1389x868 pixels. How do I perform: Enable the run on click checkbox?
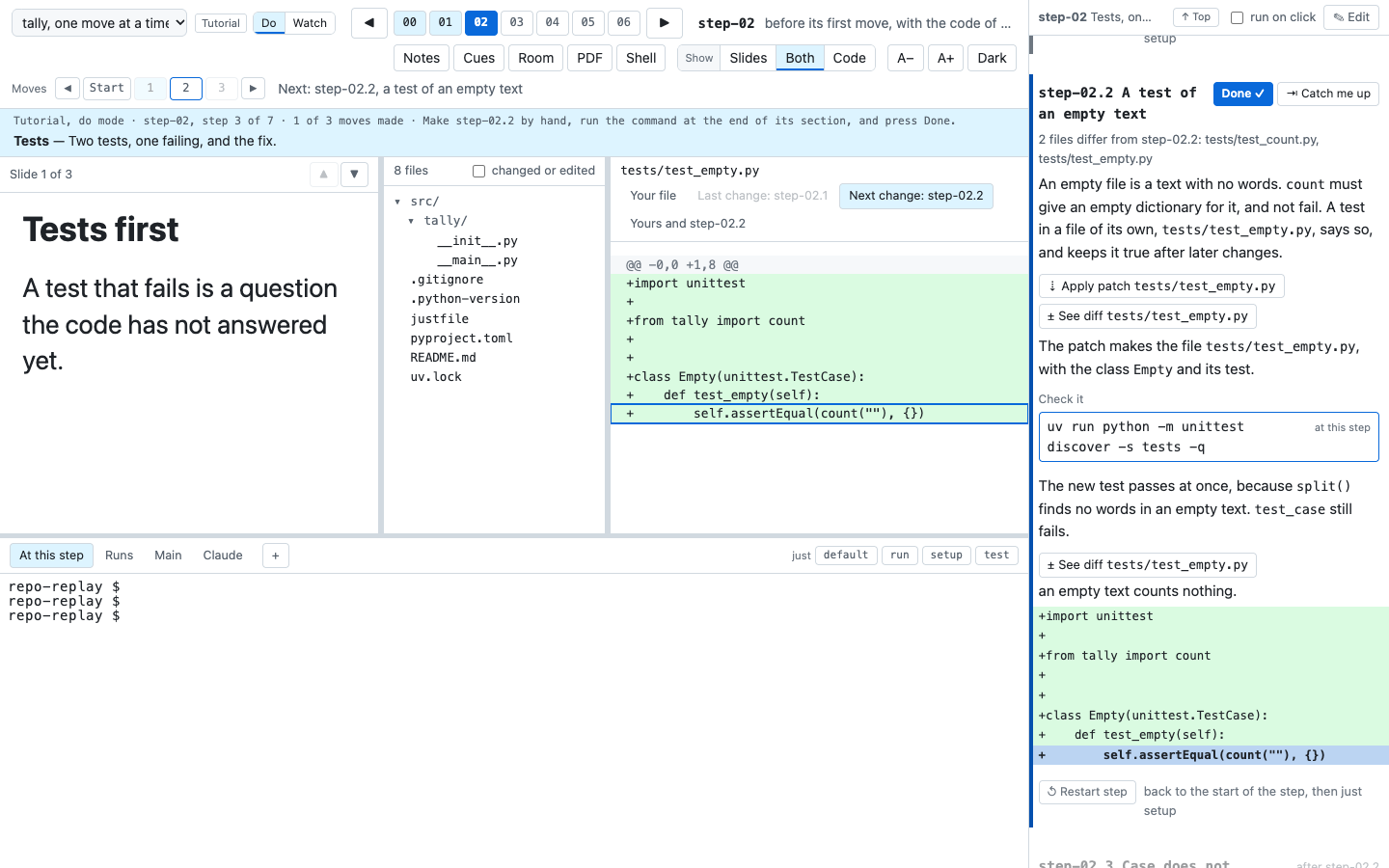1237,17
